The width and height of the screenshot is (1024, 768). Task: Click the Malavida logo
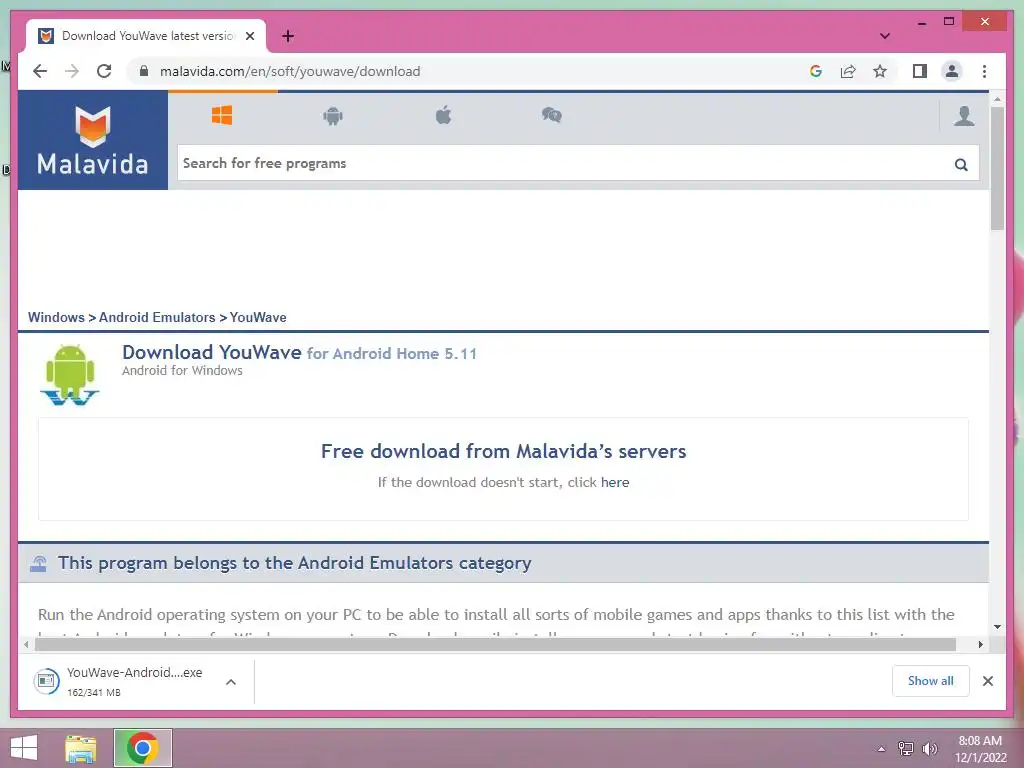(93, 140)
